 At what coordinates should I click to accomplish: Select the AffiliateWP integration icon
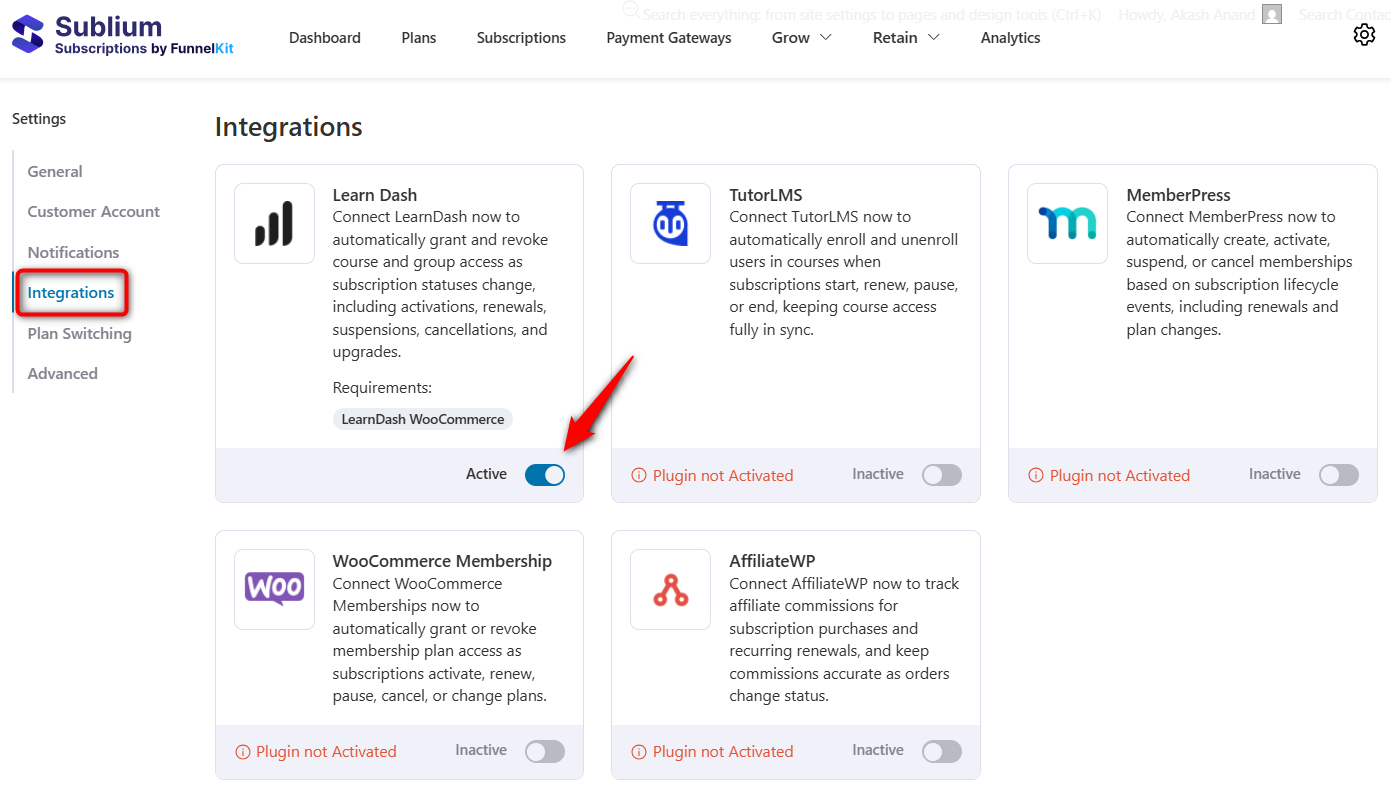[x=670, y=589]
